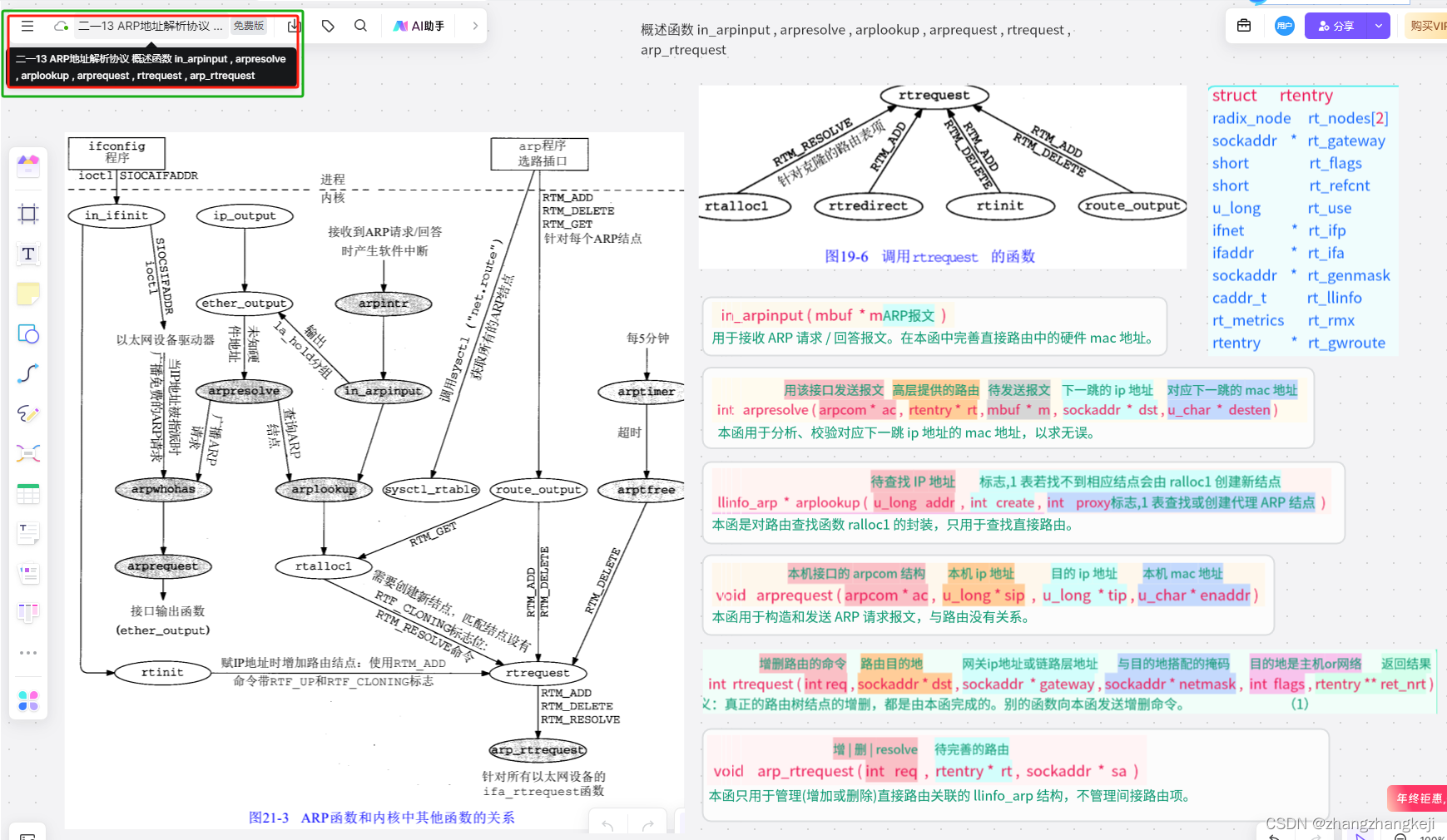This screenshot has width=1447, height=840.
Task: Open more tools ellipsis in left toolbar
Action: tap(28, 653)
